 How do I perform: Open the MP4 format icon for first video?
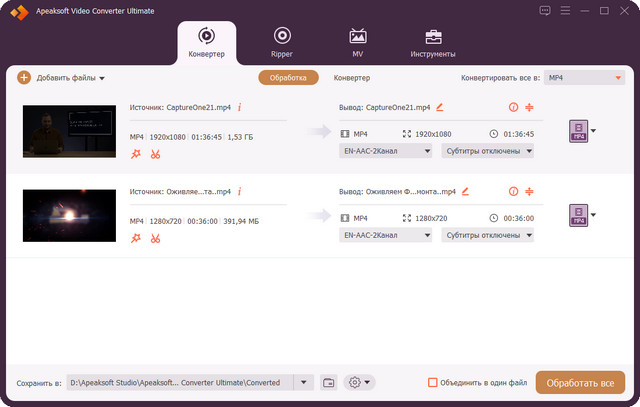point(577,131)
